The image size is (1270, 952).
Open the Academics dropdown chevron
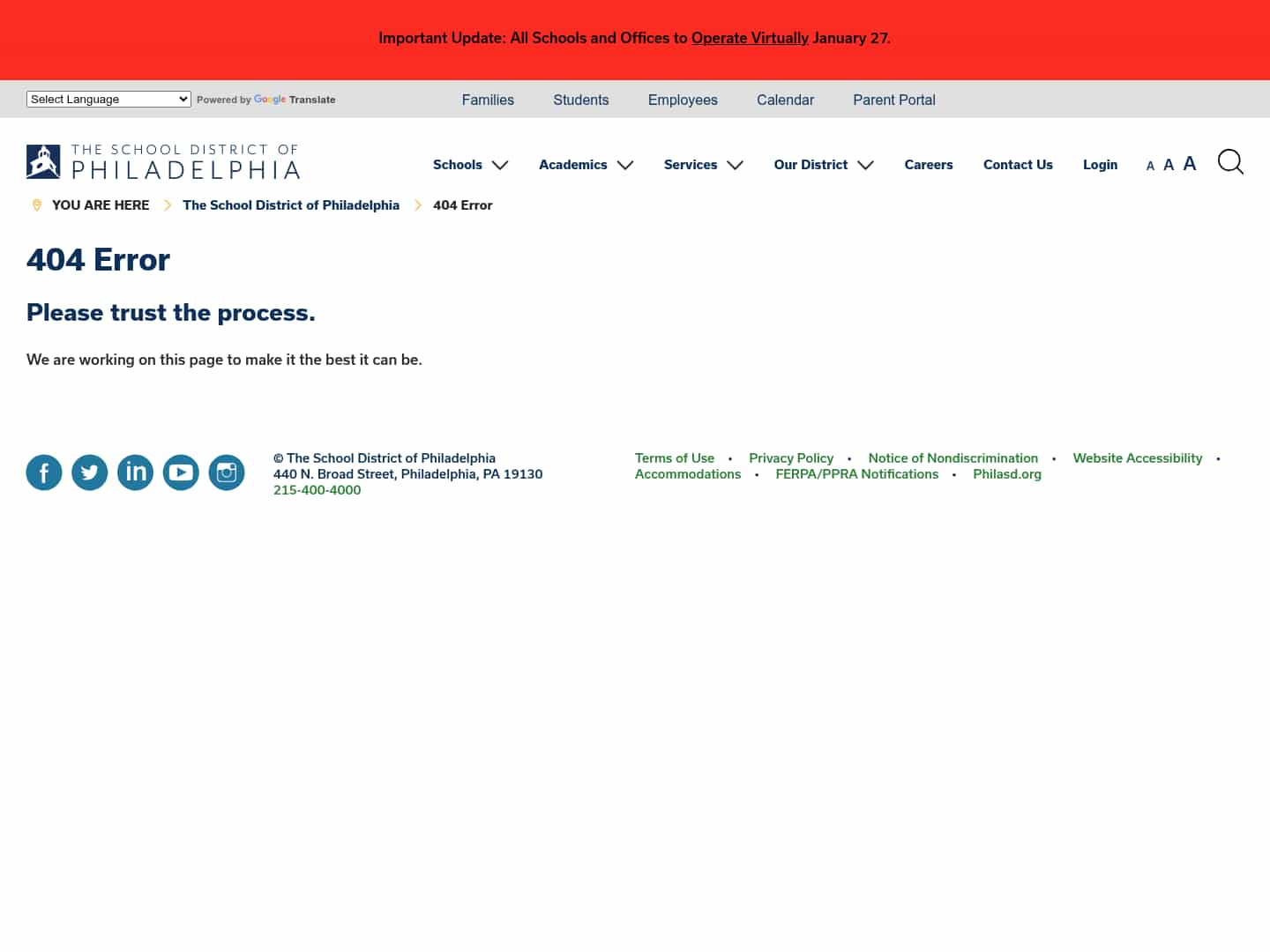click(626, 165)
